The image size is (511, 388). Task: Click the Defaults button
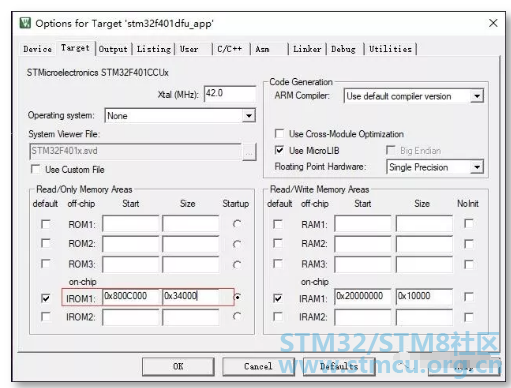339,367
